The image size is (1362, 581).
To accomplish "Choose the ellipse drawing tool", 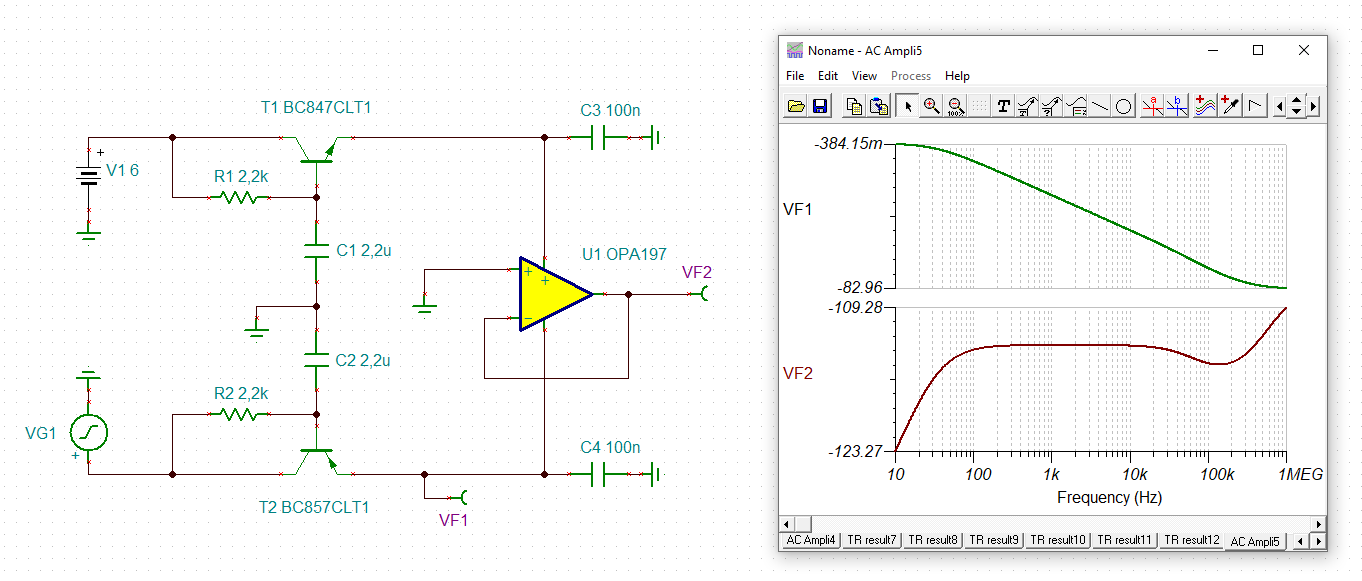I will 1123,106.
